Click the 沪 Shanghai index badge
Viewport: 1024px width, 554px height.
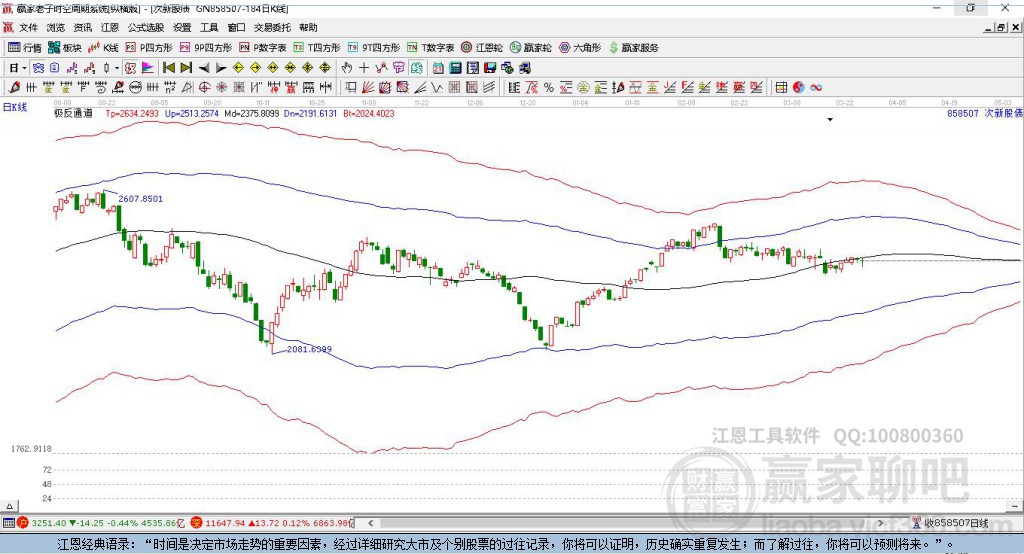[x=23, y=523]
